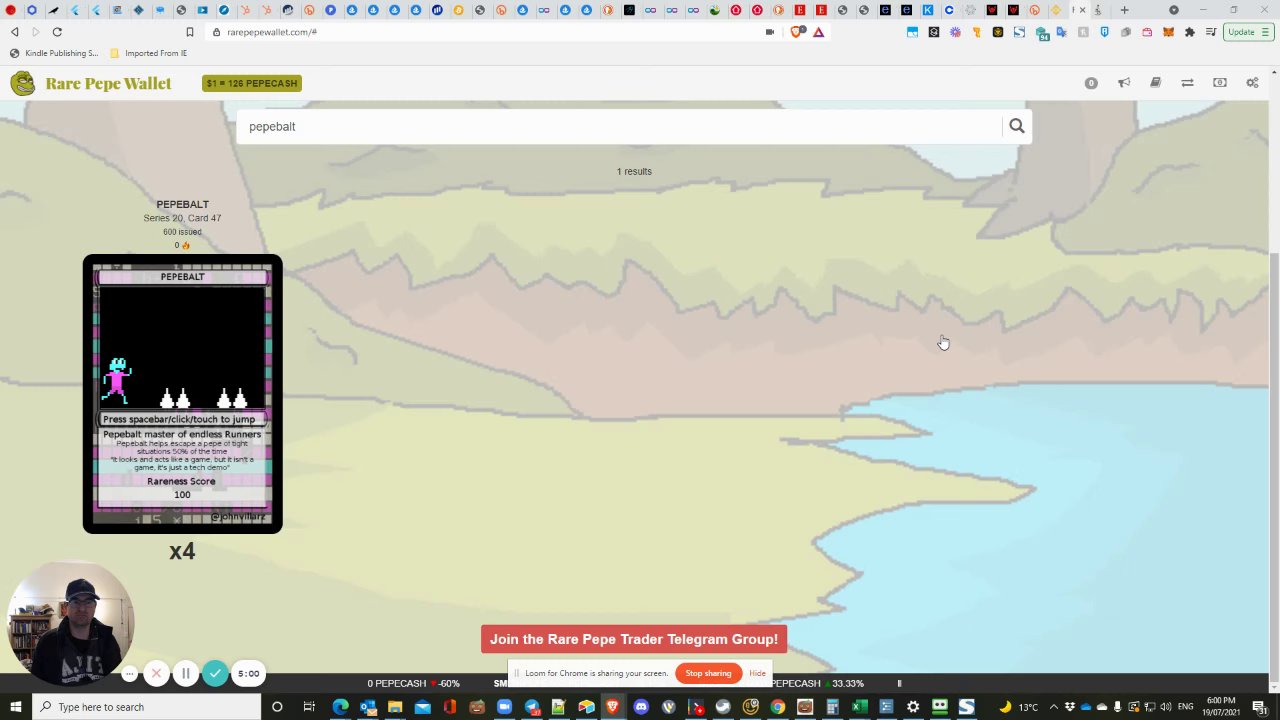Screen dimensions: 1280x720
Task: Click the Series 20, Card 47 text
Action: pyautogui.click(x=182, y=218)
